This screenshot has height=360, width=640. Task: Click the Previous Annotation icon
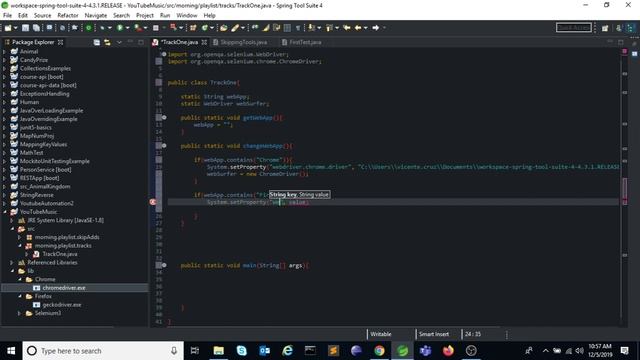(329, 28)
